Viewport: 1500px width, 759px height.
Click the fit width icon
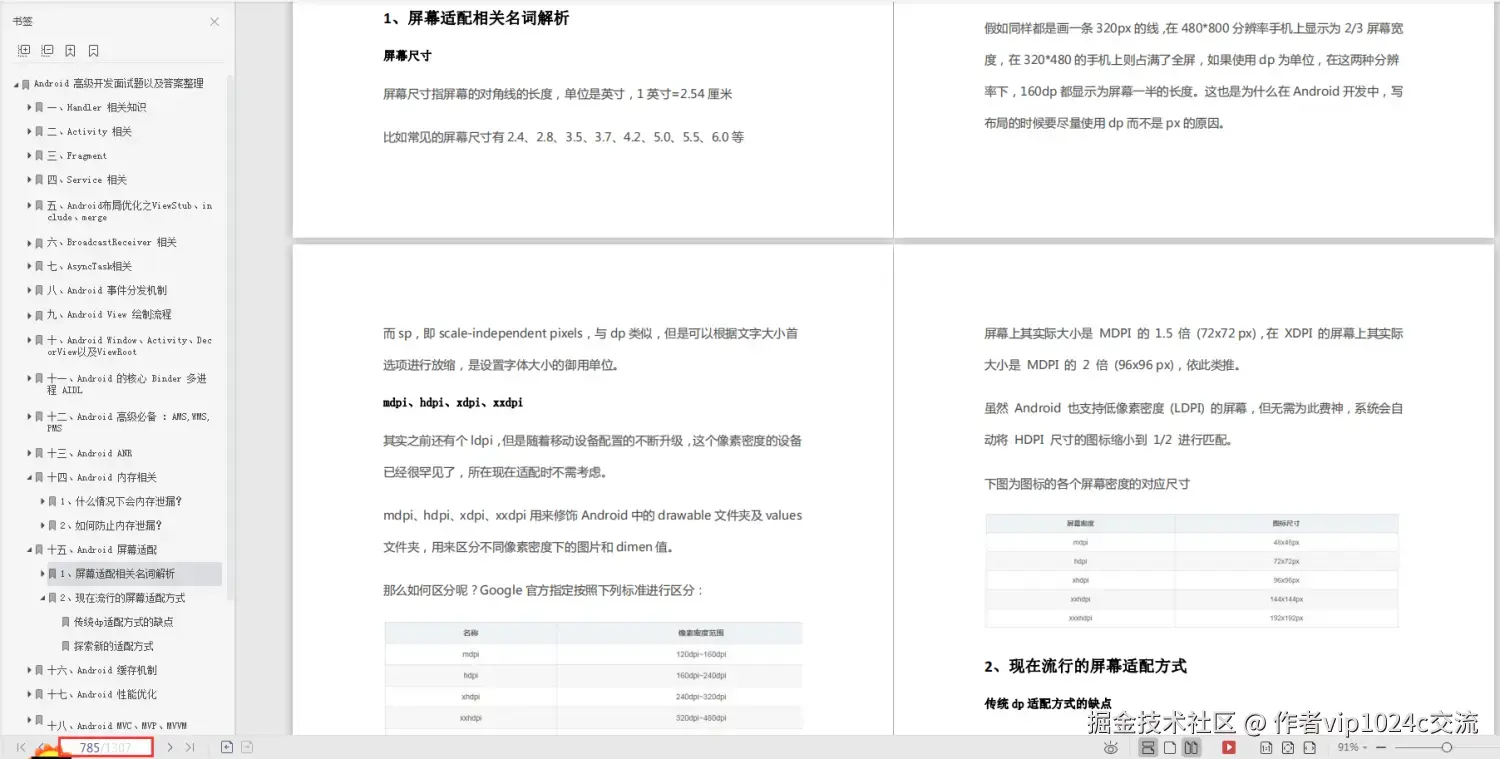(1310, 747)
